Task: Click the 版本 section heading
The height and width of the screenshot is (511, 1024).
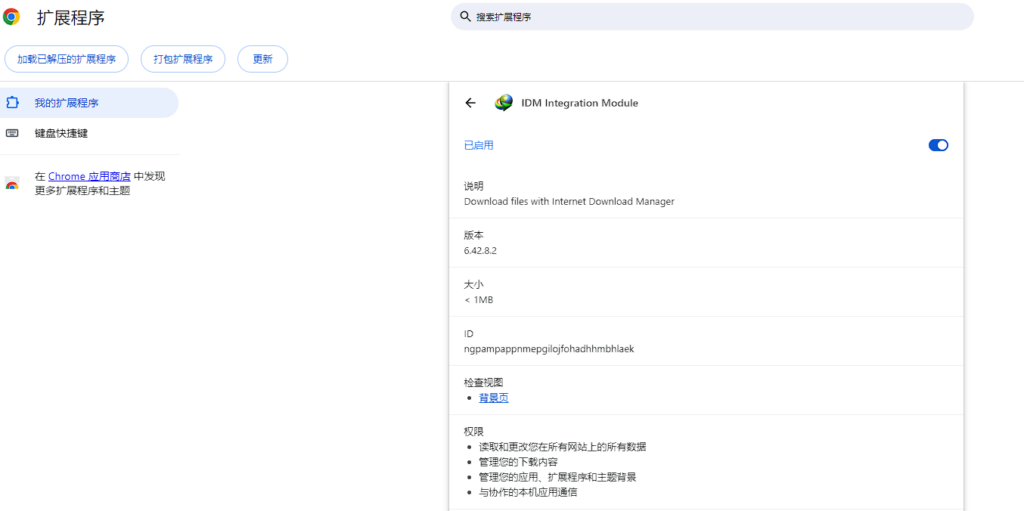Action: [x=473, y=235]
